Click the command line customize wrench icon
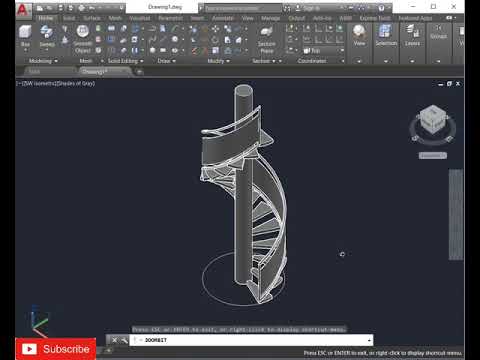 (x=124, y=340)
